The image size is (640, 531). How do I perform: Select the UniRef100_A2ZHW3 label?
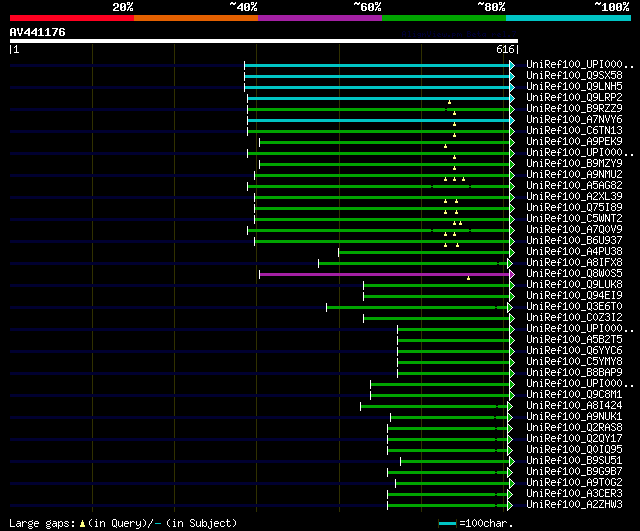[574, 505]
